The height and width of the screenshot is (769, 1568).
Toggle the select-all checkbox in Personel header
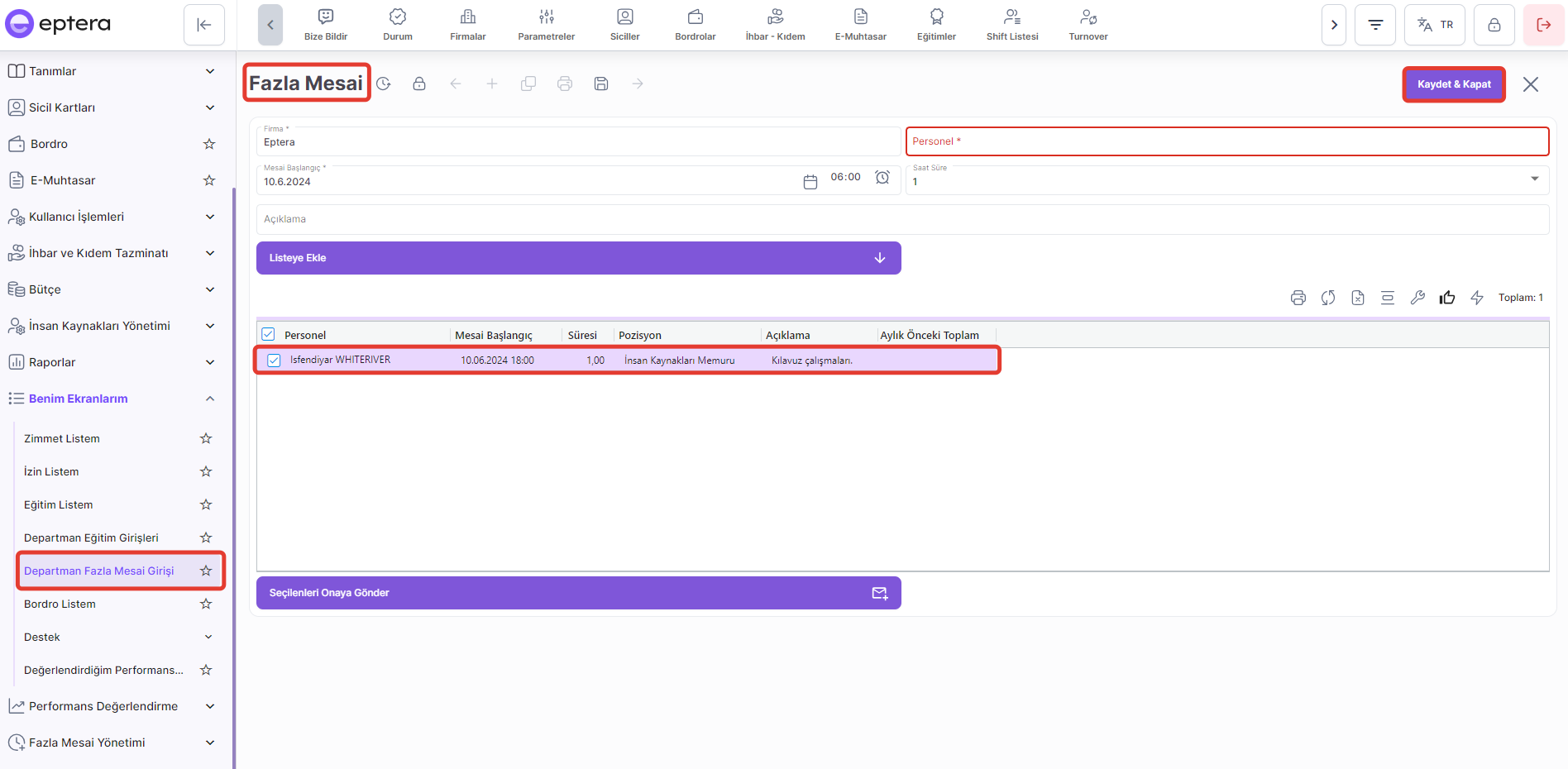(268, 334)
